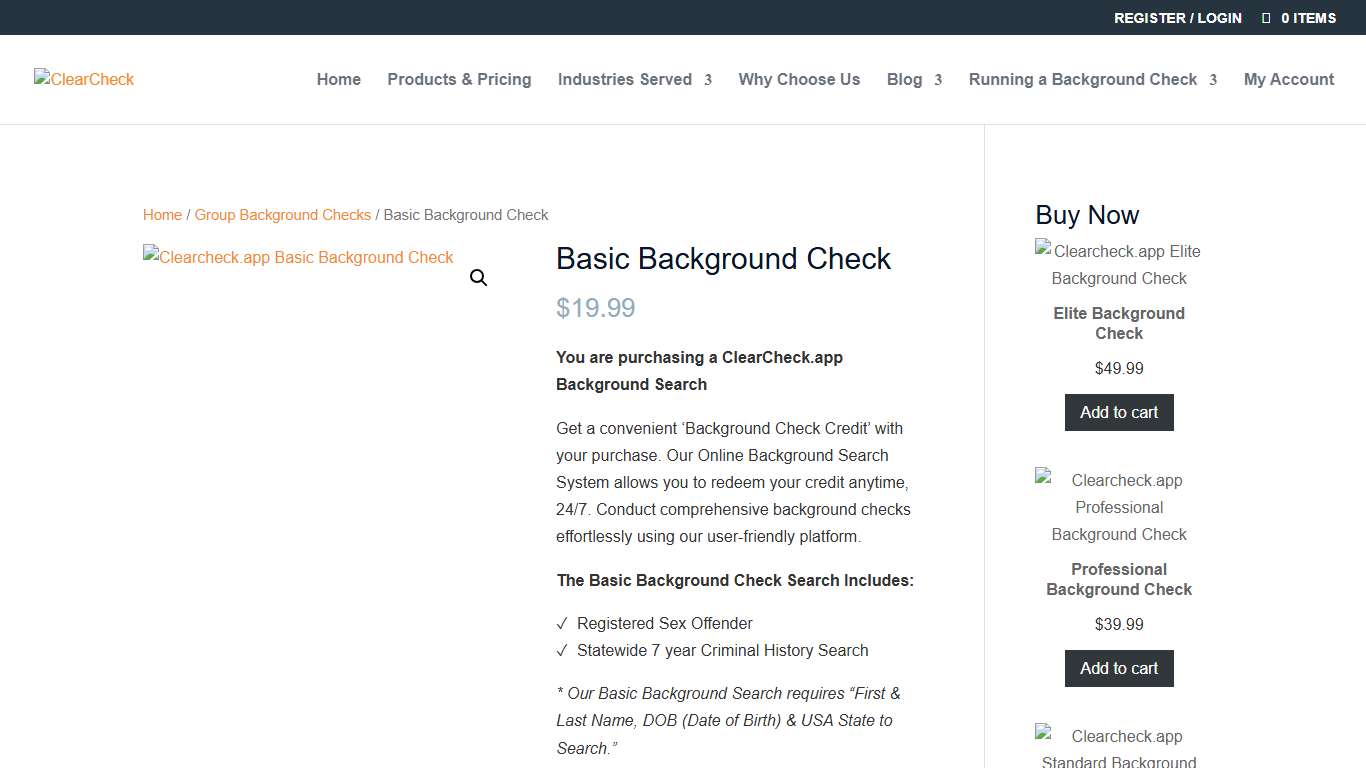This screenshot has height=768, width=1366.
Task: Add Professional Background Check to cart
Action: point(1118,668)
